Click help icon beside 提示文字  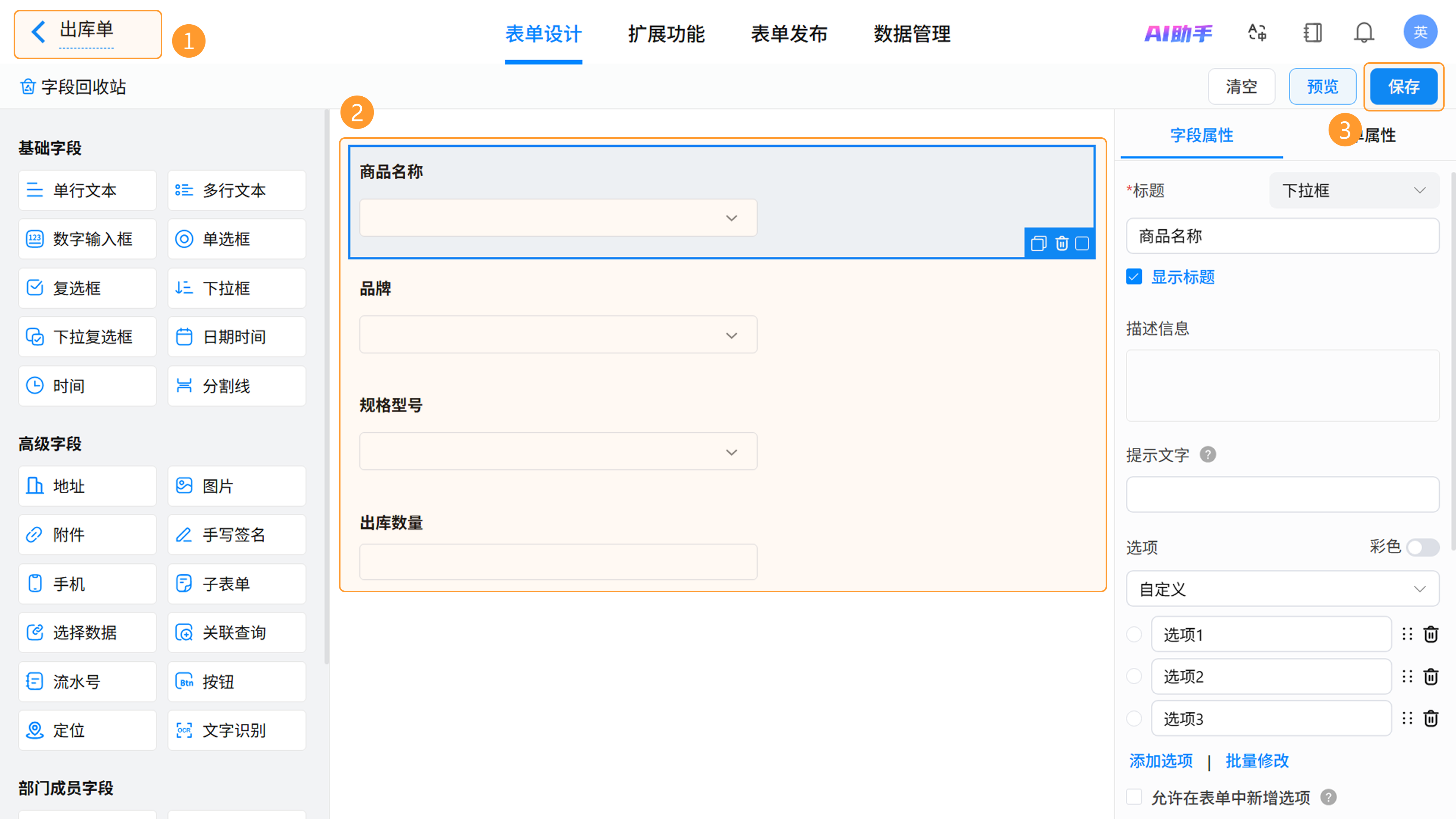pyautogui.click(x=1208, y=455)
